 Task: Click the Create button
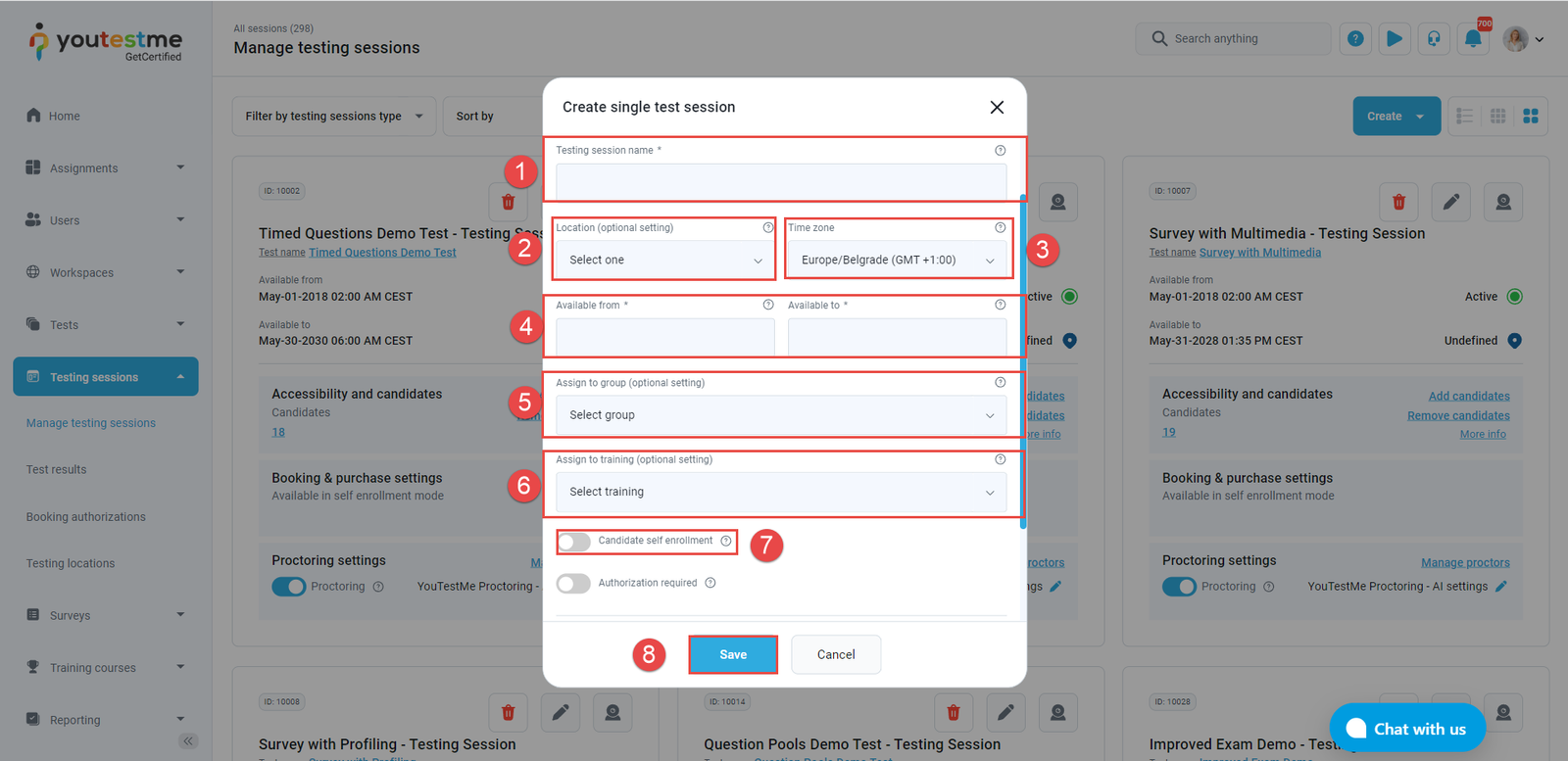(x=1396, y=117)
